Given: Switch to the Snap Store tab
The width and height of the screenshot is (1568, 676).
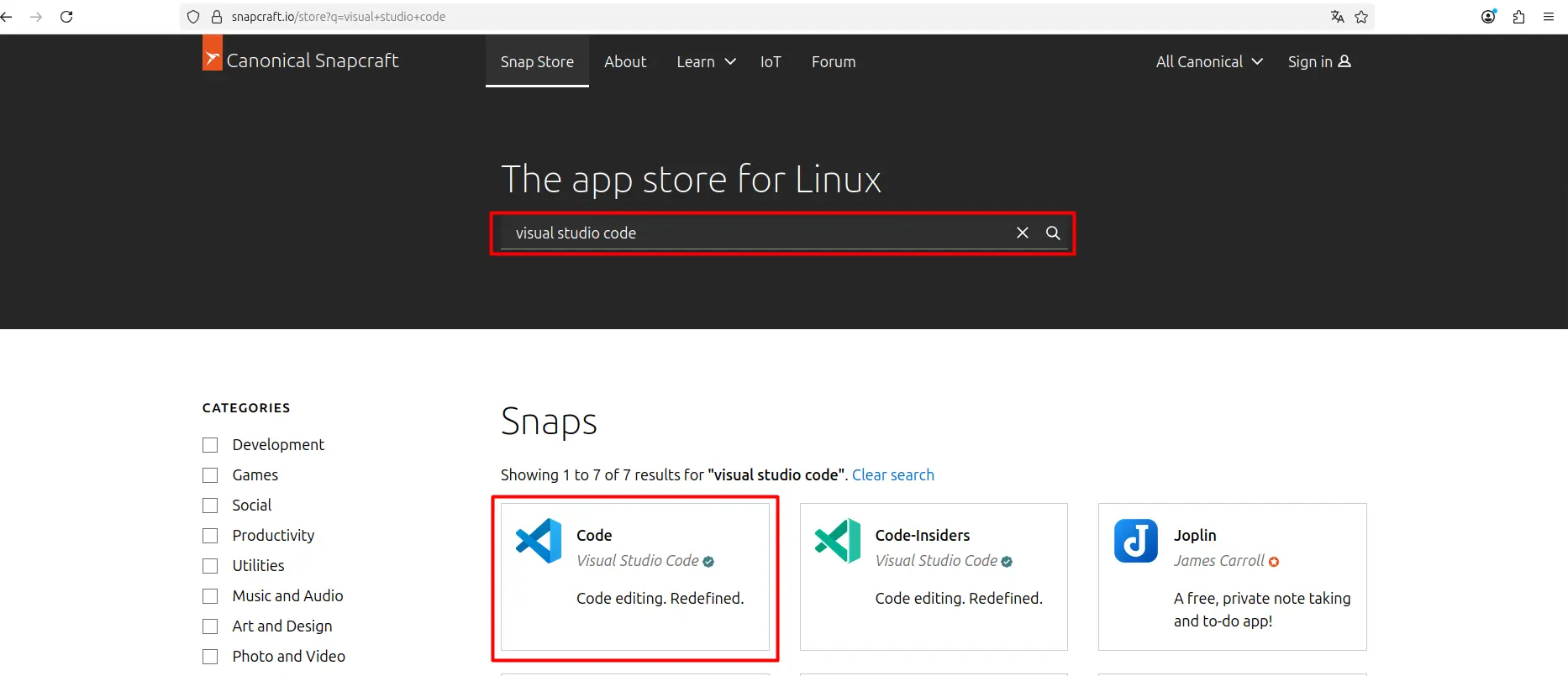Looking at the screenshot, I should tap(537, 62).
